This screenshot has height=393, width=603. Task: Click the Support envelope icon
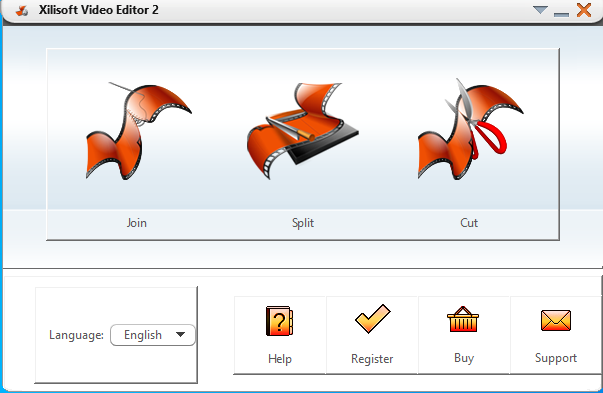556,320
